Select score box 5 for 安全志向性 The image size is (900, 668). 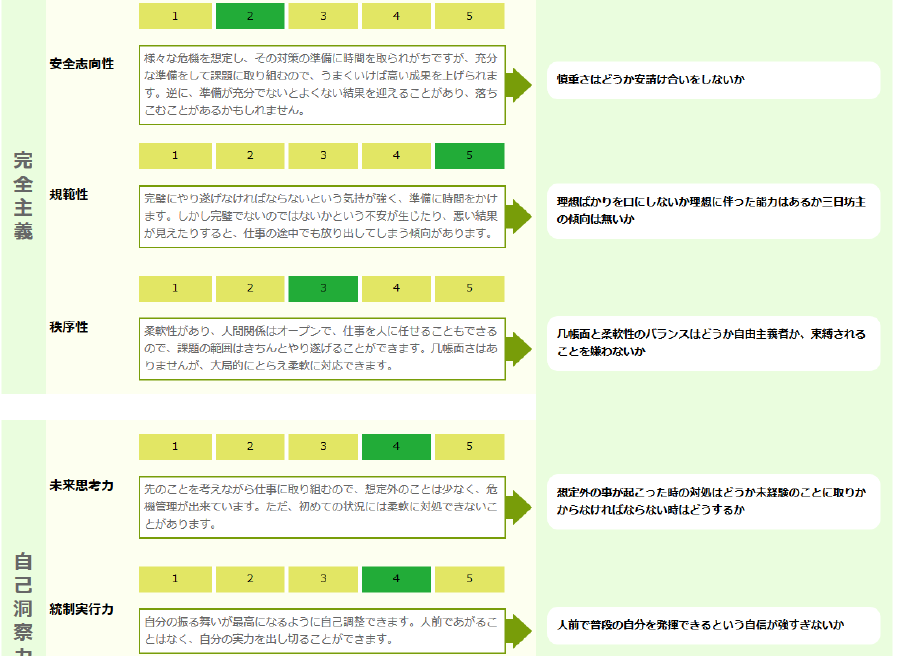pos(470,16)
